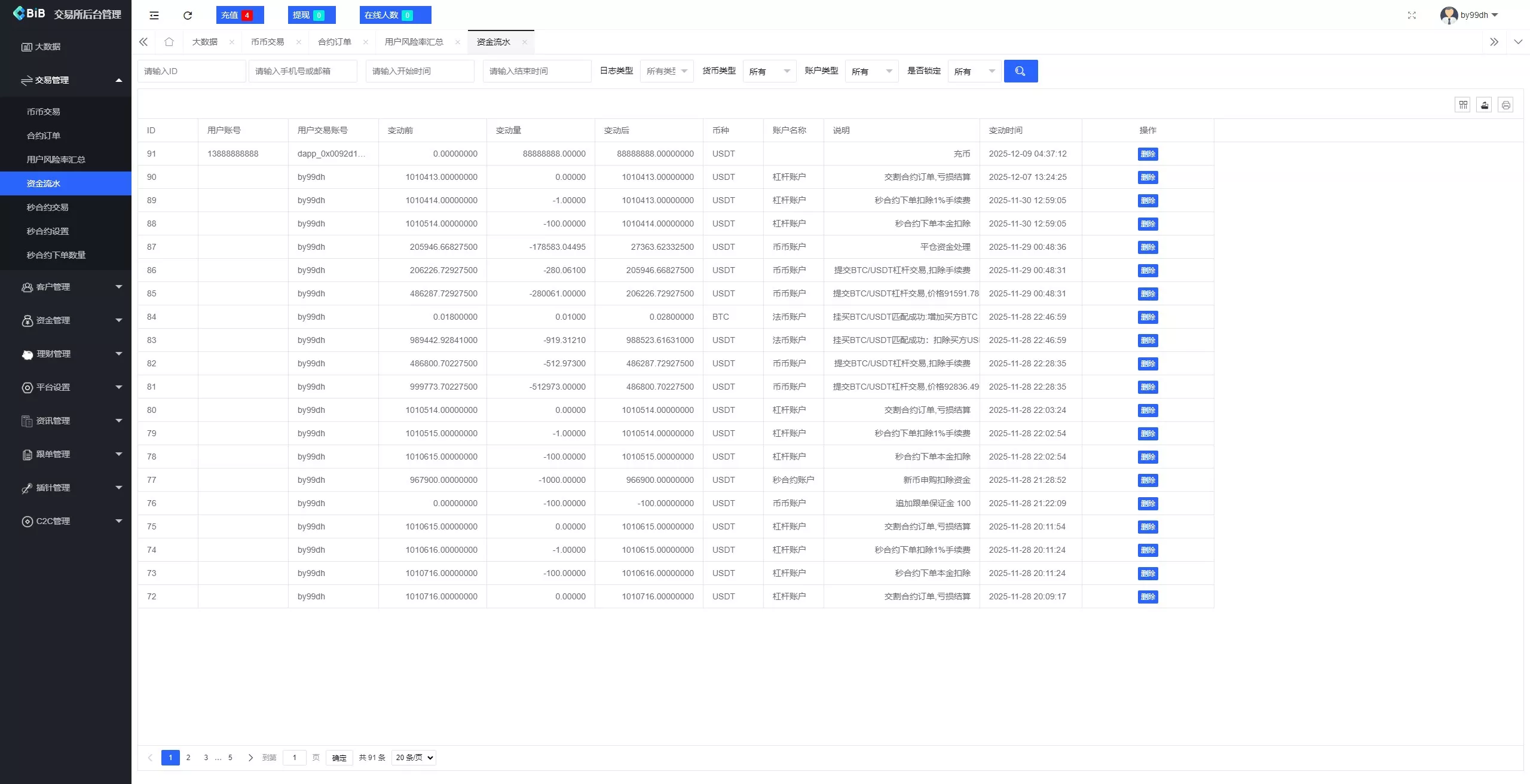Enter fullscreen mode via top-right icon

point(1412,15)
